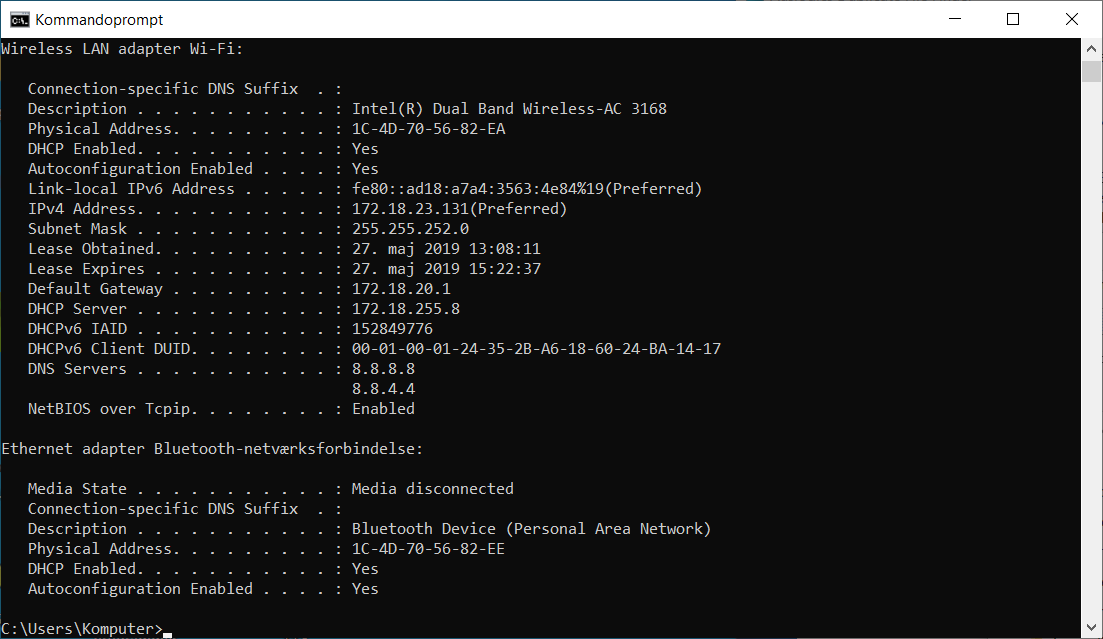Click the empty scrollbar track below the thumb
The height and width of the screenshot is (639, 1103).
coord(1091,350)
